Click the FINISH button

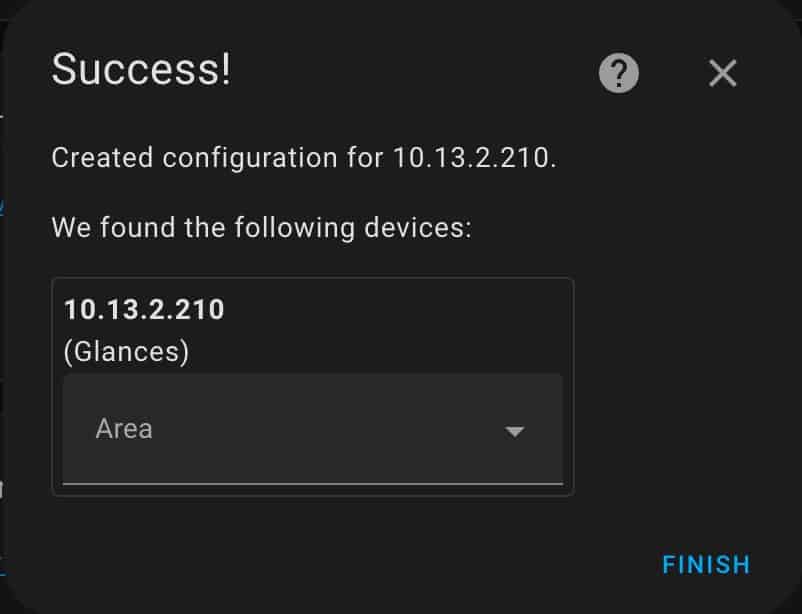coord(706,565)
